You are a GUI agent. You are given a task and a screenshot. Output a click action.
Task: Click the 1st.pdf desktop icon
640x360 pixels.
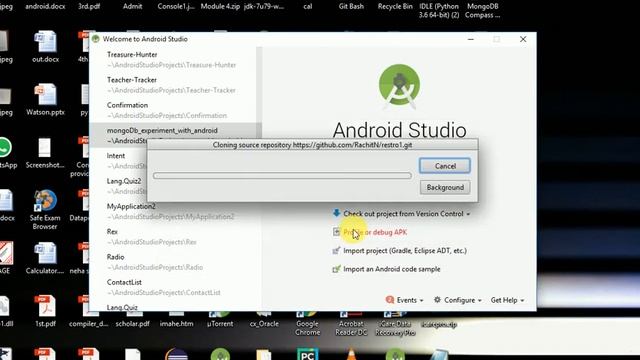(45, 306)
